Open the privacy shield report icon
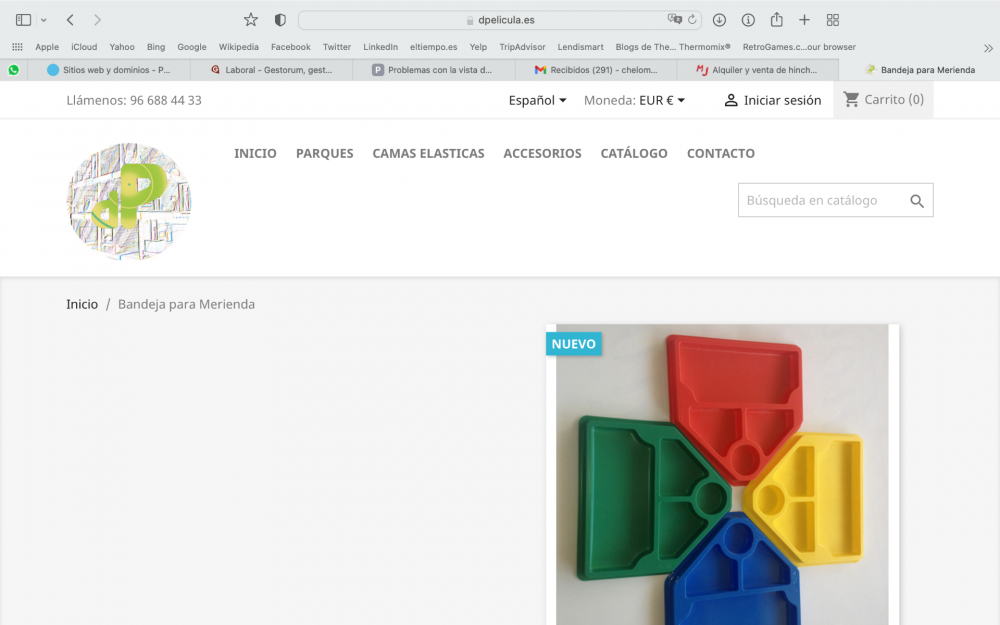Screen dimensions: 1000x625 pos(280,20)
